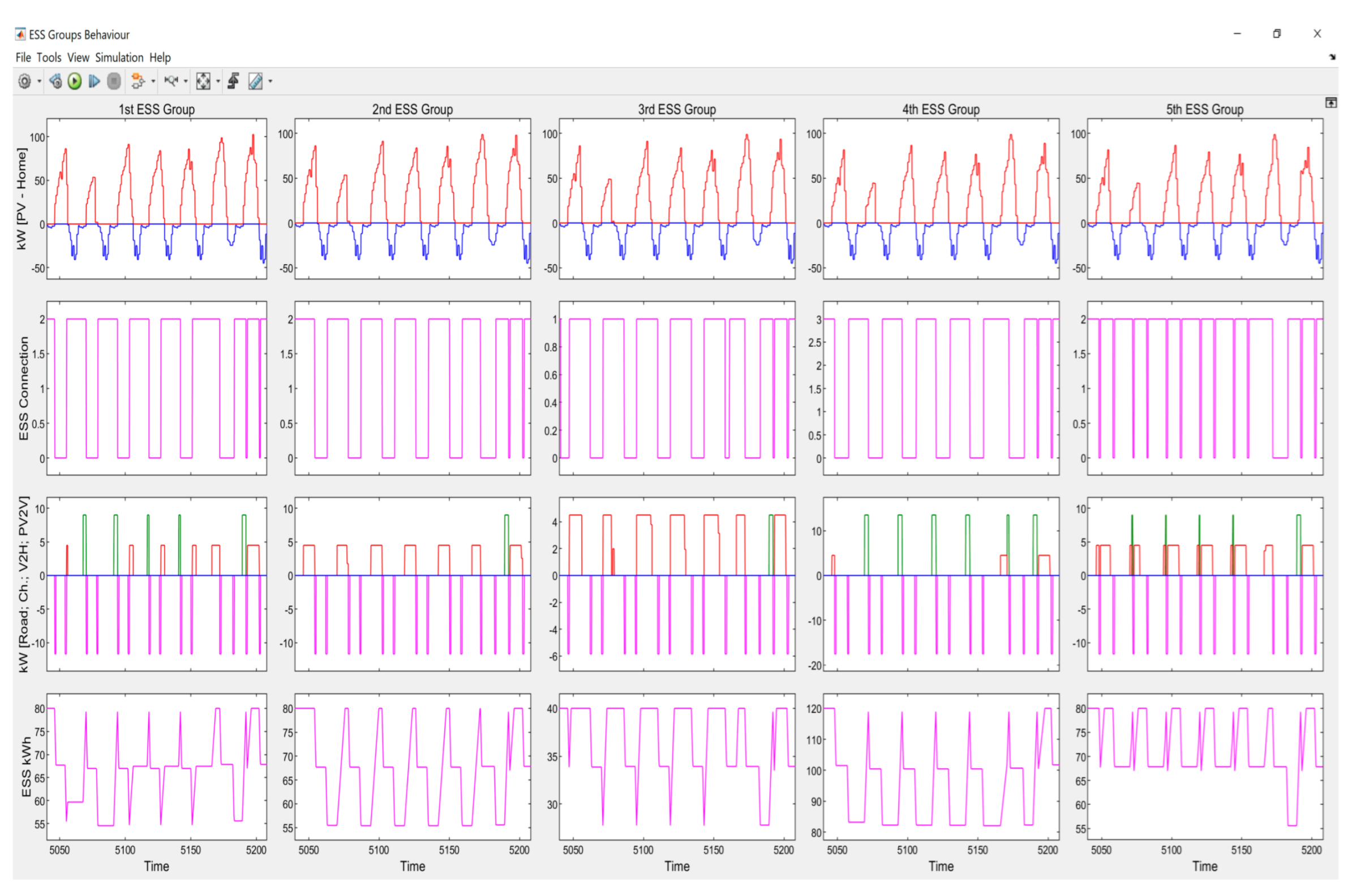Click the maximize-axes icon near 5th ESS Group
Screen dimensions: 1352x896
(1330, 102)
